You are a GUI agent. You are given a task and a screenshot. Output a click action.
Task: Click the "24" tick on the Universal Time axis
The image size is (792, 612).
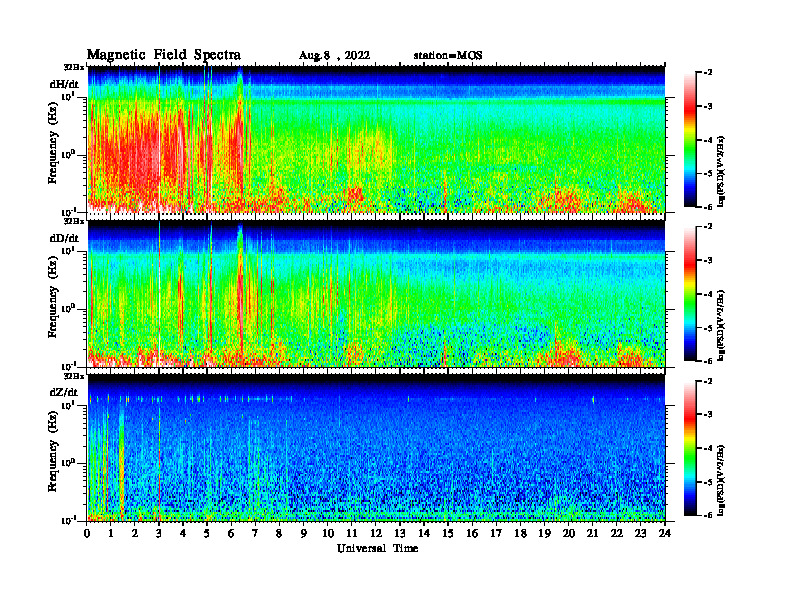[x=665, y=534]
